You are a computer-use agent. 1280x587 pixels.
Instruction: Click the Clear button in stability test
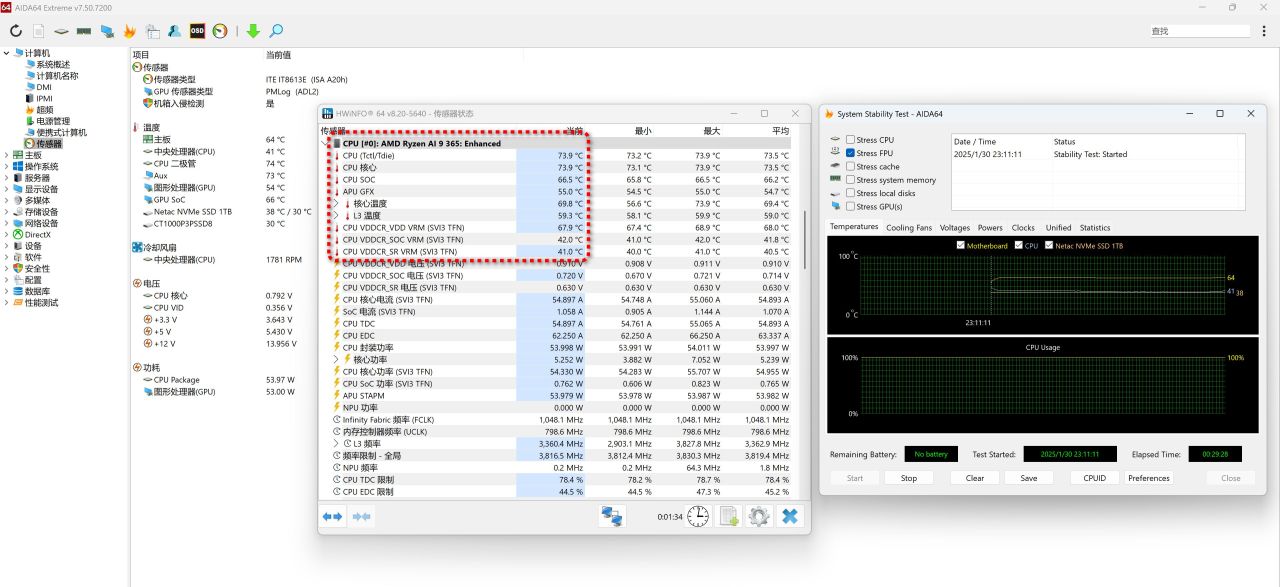(x=975, y=478)
